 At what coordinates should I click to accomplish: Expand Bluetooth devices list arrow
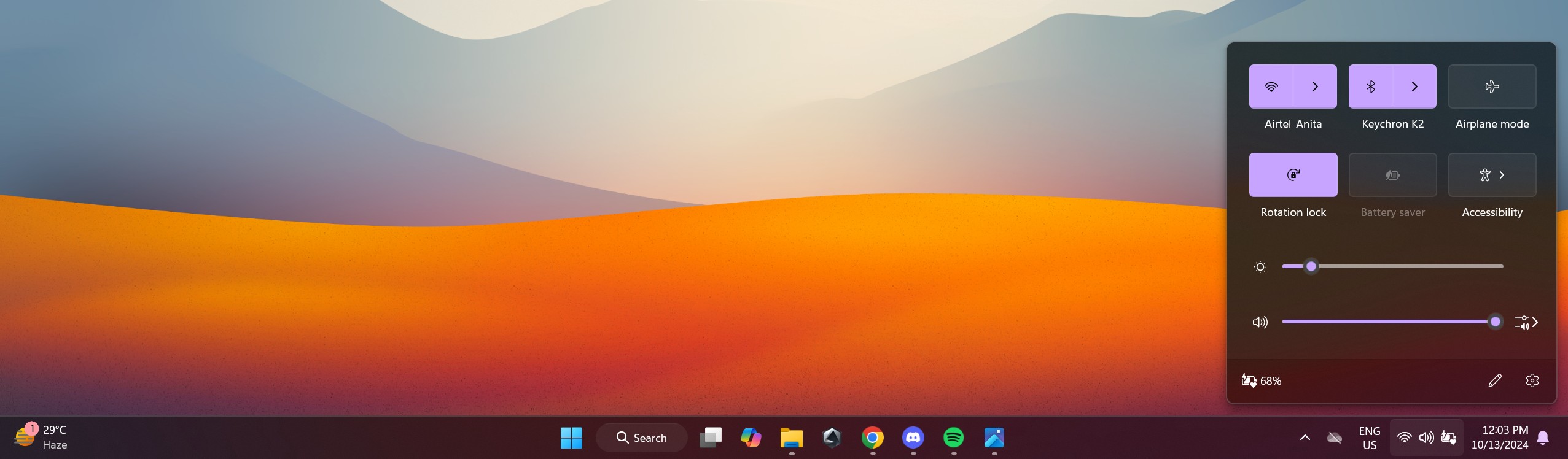tap(1414, 87)
